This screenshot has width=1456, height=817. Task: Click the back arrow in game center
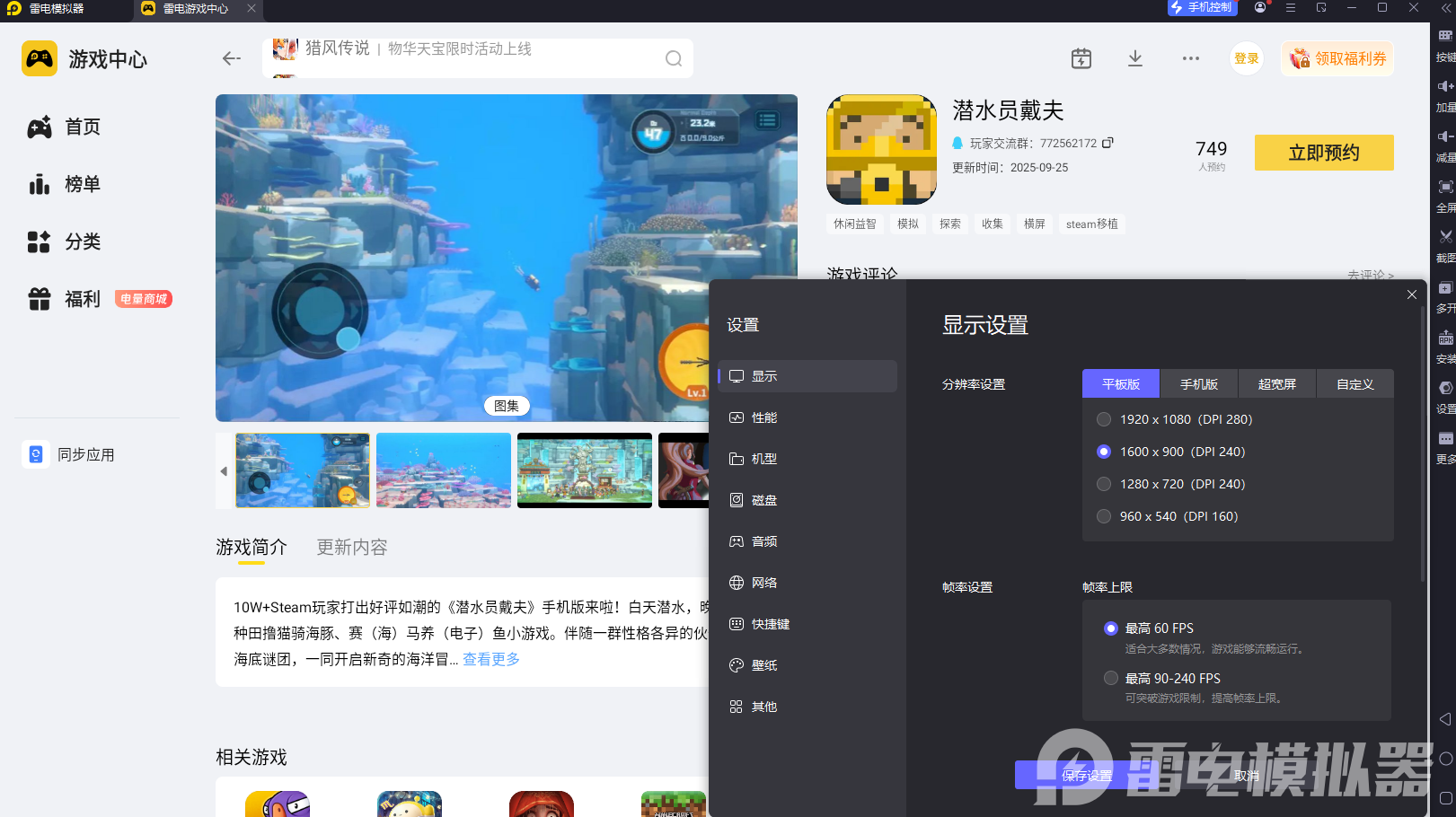pyautogui.click(x=232, y=58)
